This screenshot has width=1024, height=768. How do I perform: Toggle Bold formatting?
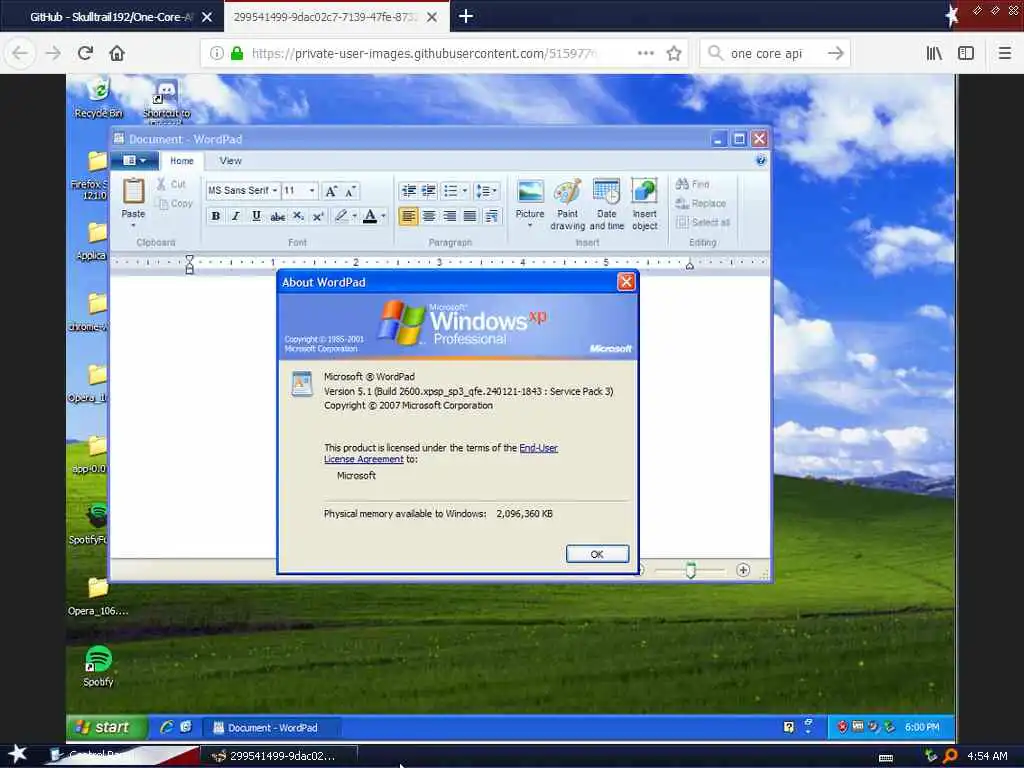[x=216, y=216]
